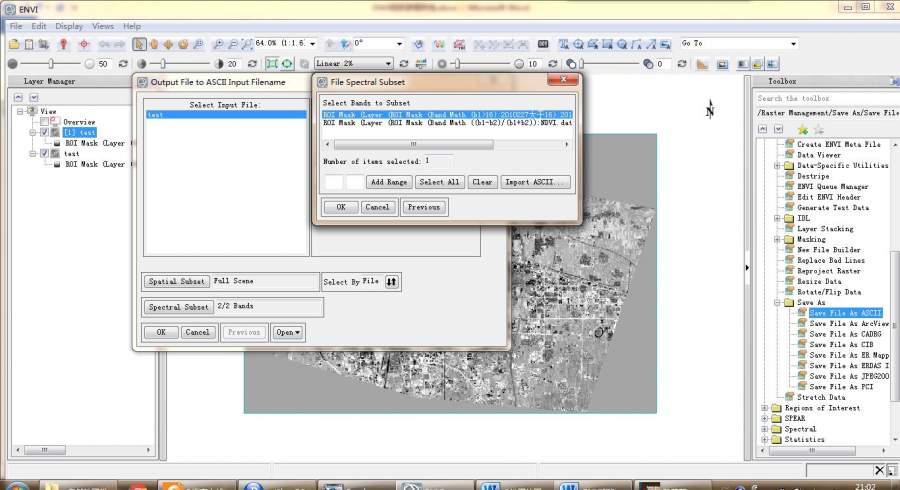Select the Fly tool icon
The width and height of the screenshot is (900, 490).
[168, 44]
